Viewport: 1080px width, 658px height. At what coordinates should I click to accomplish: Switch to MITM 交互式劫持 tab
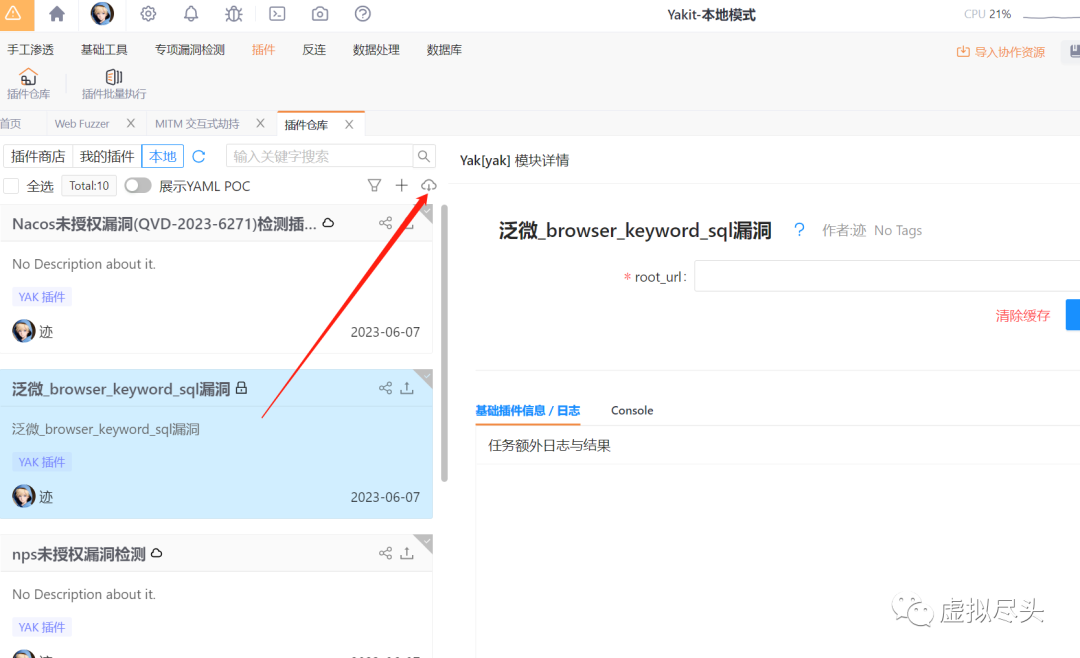[x=197, y=124]
